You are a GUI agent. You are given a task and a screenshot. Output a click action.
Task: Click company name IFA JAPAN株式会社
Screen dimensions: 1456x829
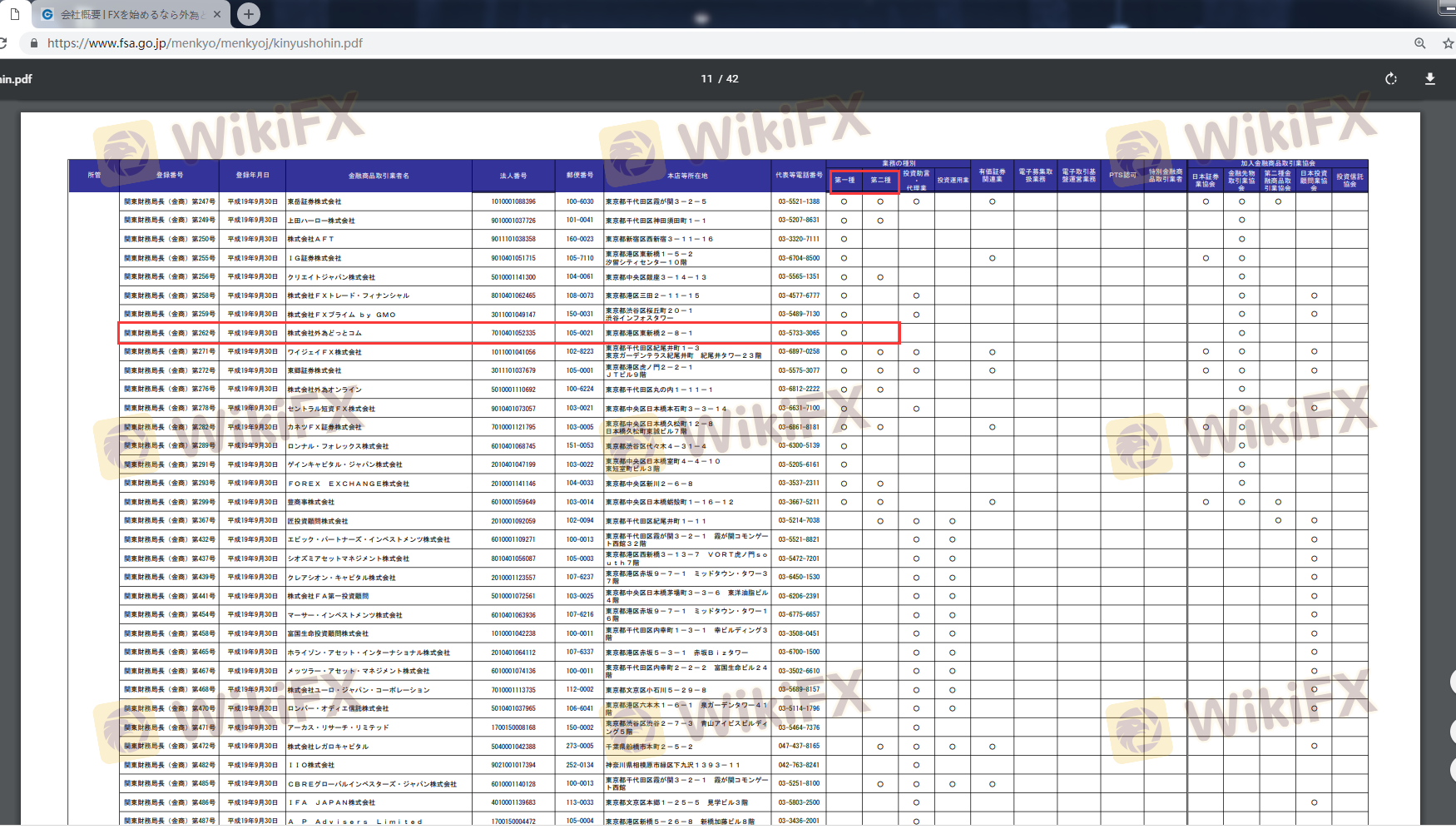click(x=331, y=803)
